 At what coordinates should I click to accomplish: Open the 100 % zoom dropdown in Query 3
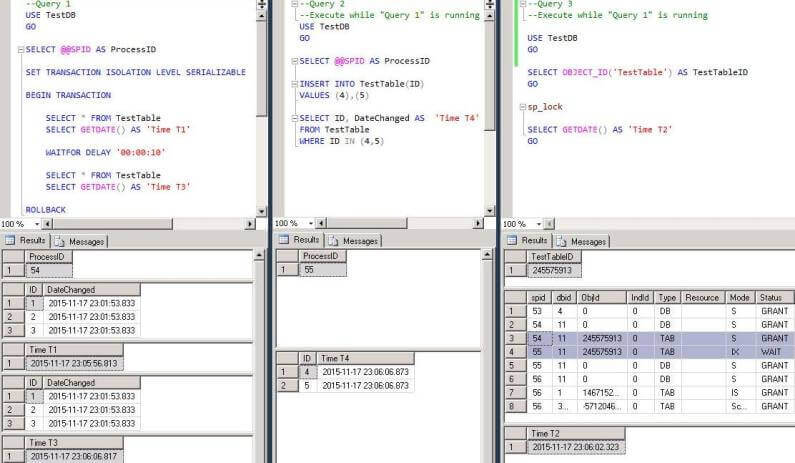point(538,224)
